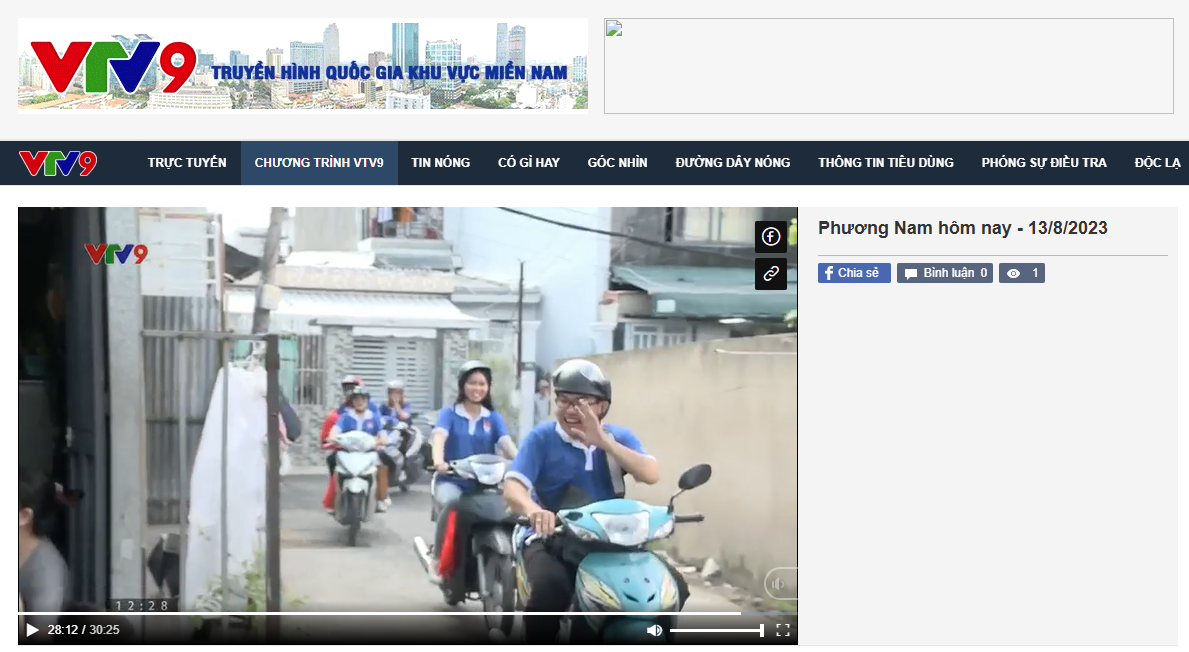Screen dimensions: 1189x652
Task: Go to the Tin Nóng section
Action: [x=440, y=163]
